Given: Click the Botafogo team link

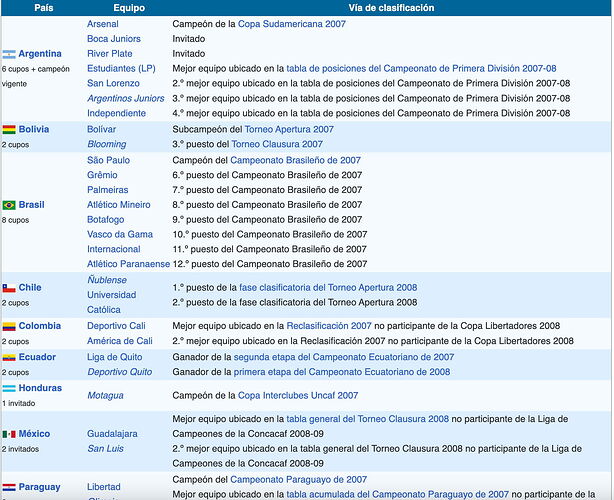Looking at the screenshot, I should click(105, 220).
